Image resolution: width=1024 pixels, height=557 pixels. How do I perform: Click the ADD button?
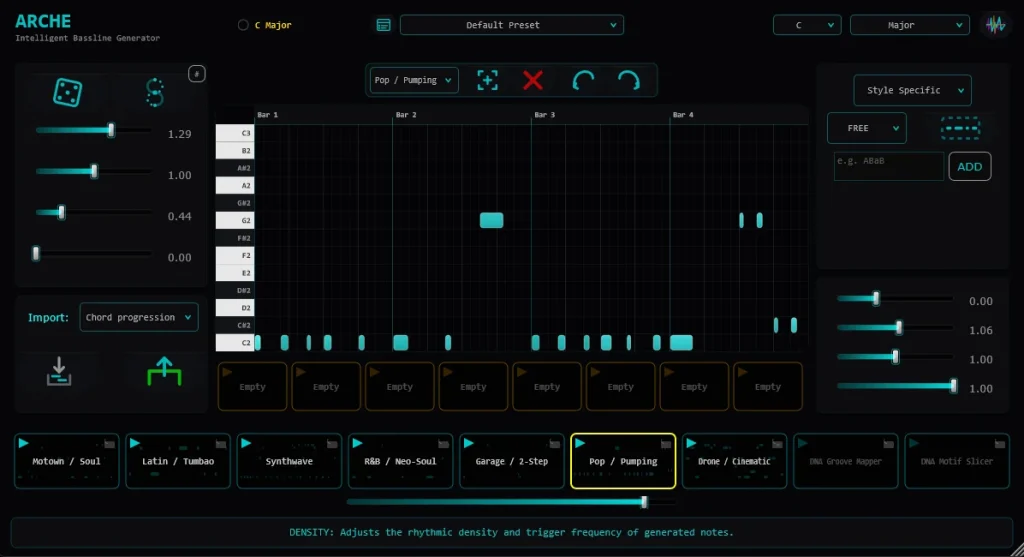tap(970, 167)
